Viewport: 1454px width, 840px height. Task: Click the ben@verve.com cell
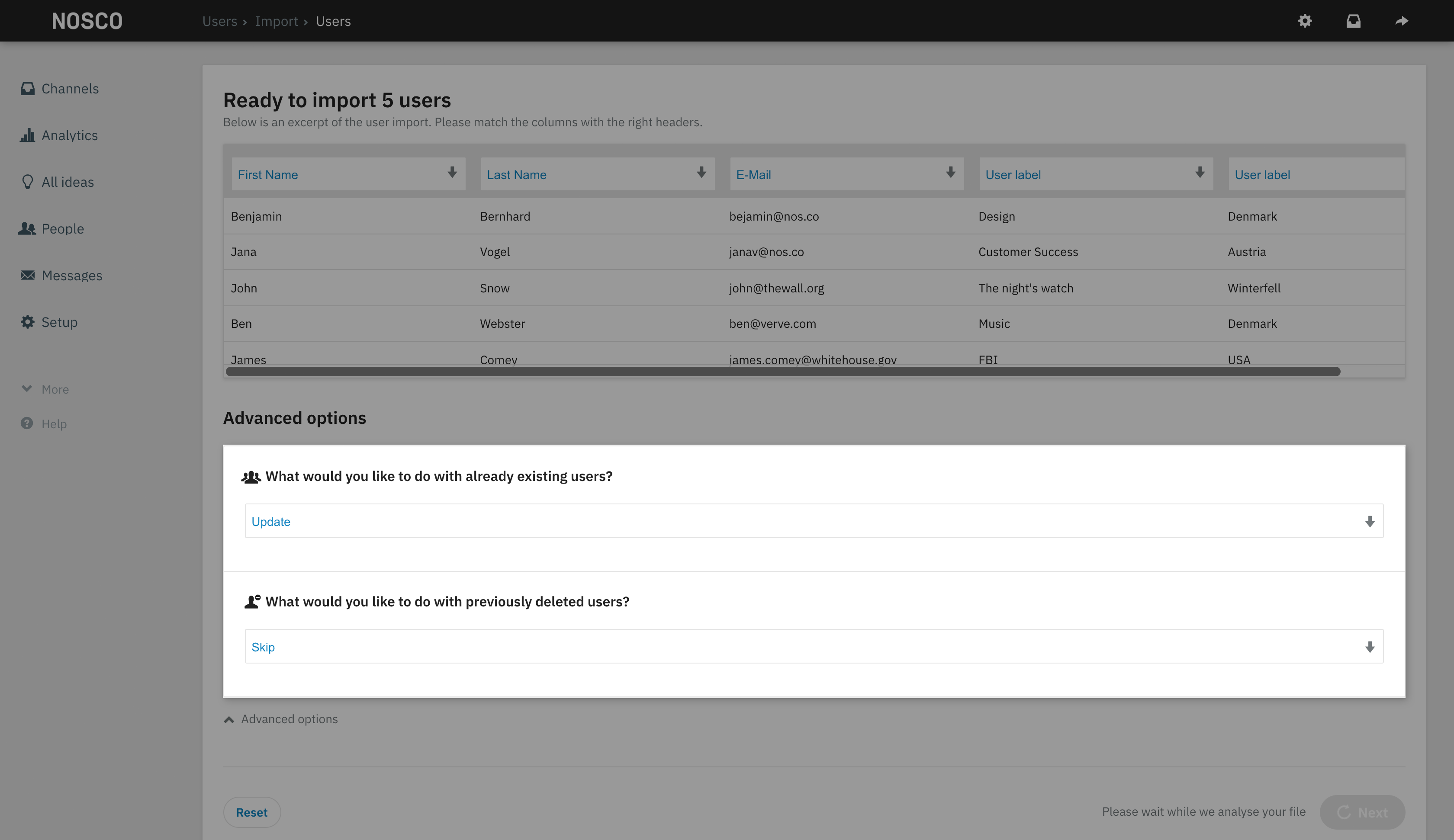coord(772,324)
